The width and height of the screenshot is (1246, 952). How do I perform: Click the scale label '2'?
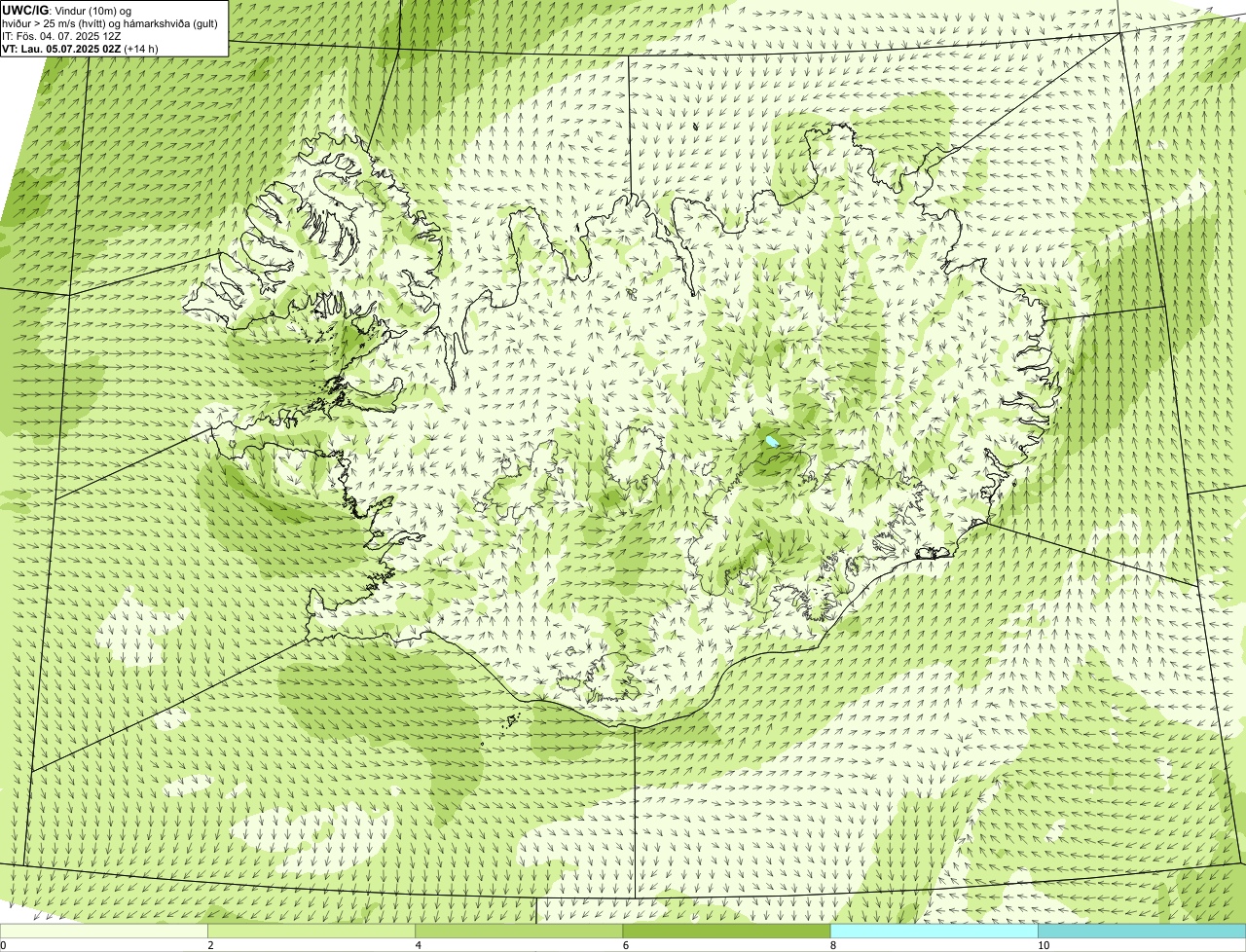pos(210,945)
